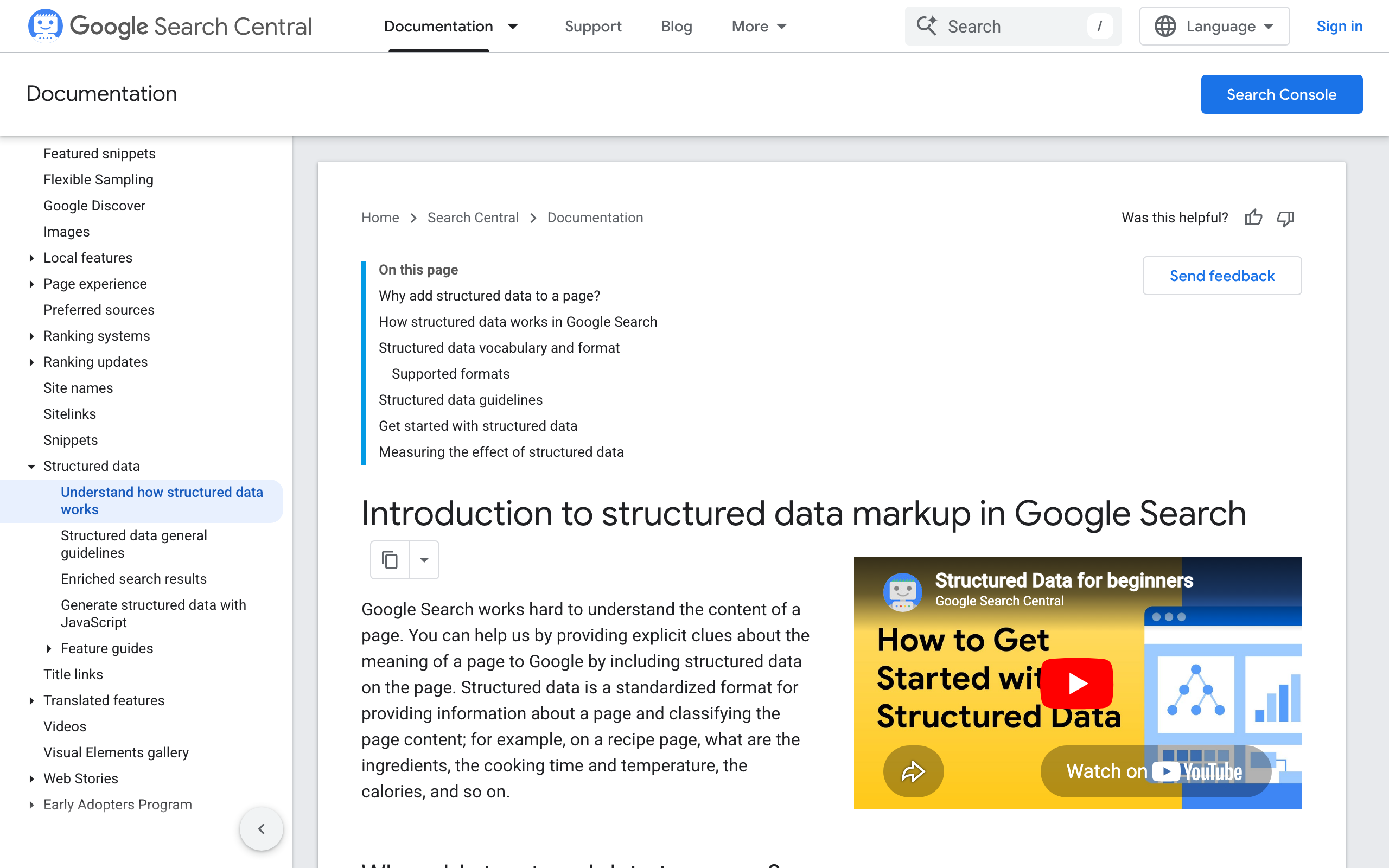
Task: Click the Search Console button
Action: click(1281, 94)
